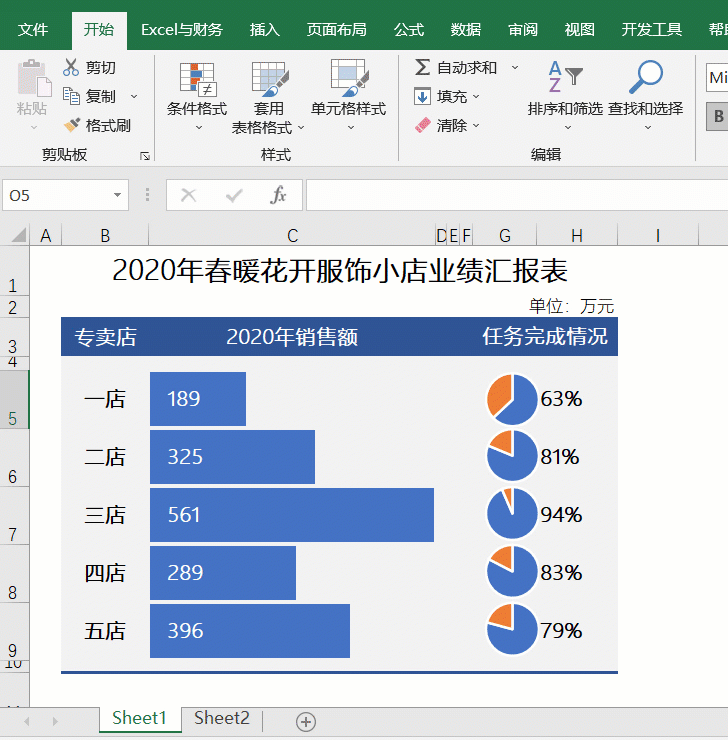The height and width of the screenshot is (740, 728).
Task: Select the Sheet1 tab
Action: (x=140, y=718)
